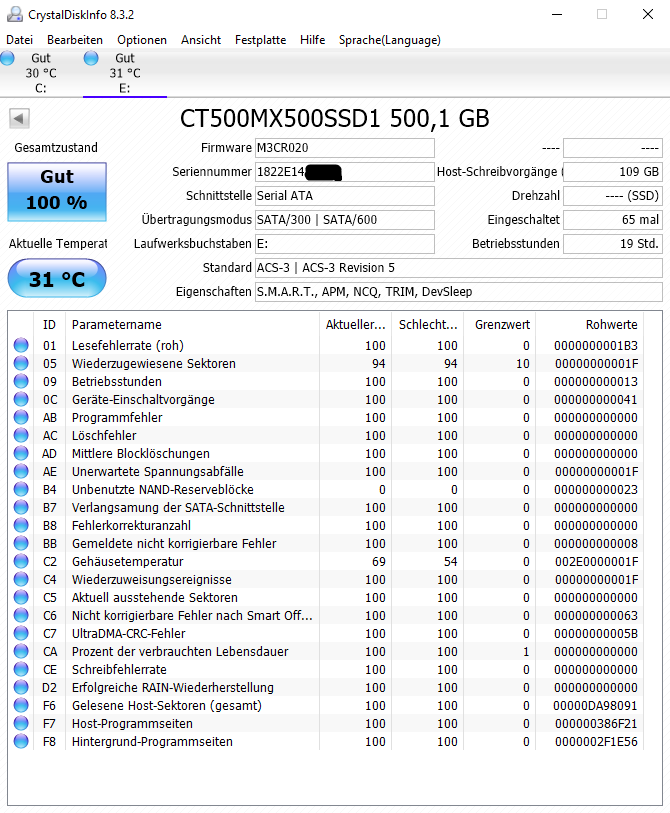Click the status icon for Mittlere Blocklöschungen

click(21, 453)
